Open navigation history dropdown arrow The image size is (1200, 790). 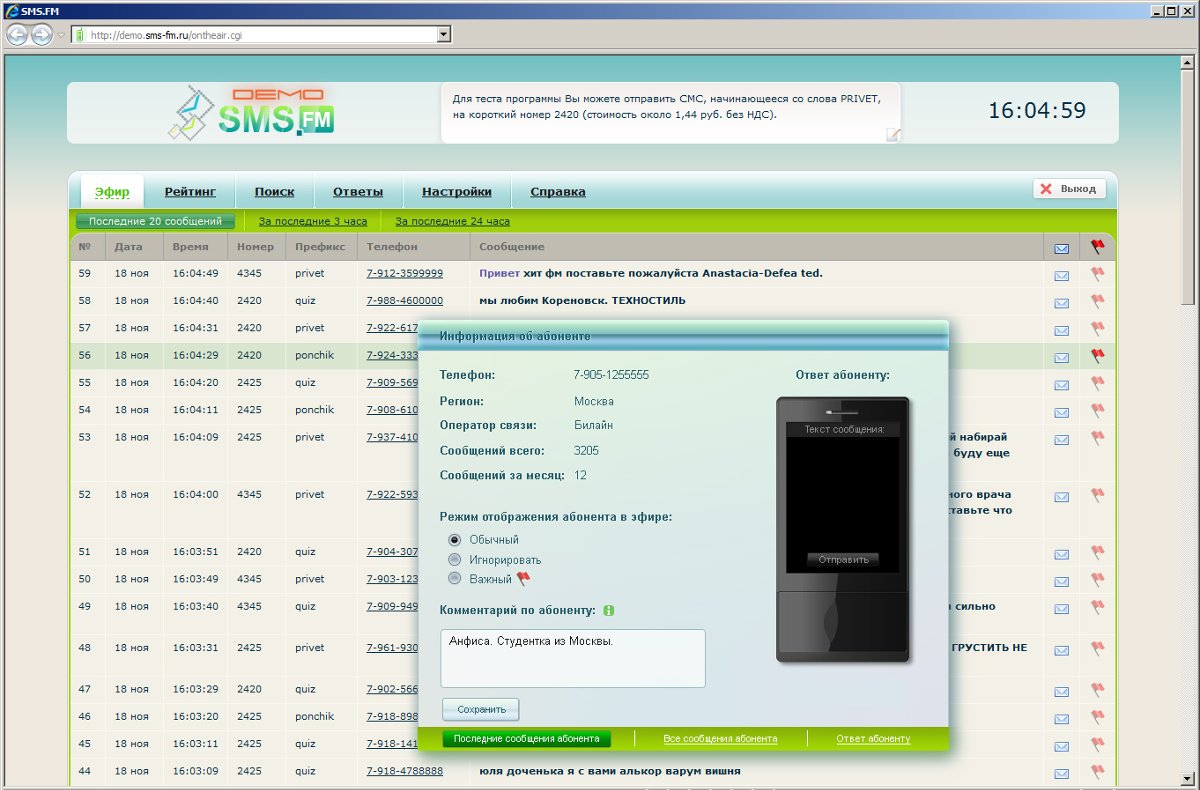(61, 35)
